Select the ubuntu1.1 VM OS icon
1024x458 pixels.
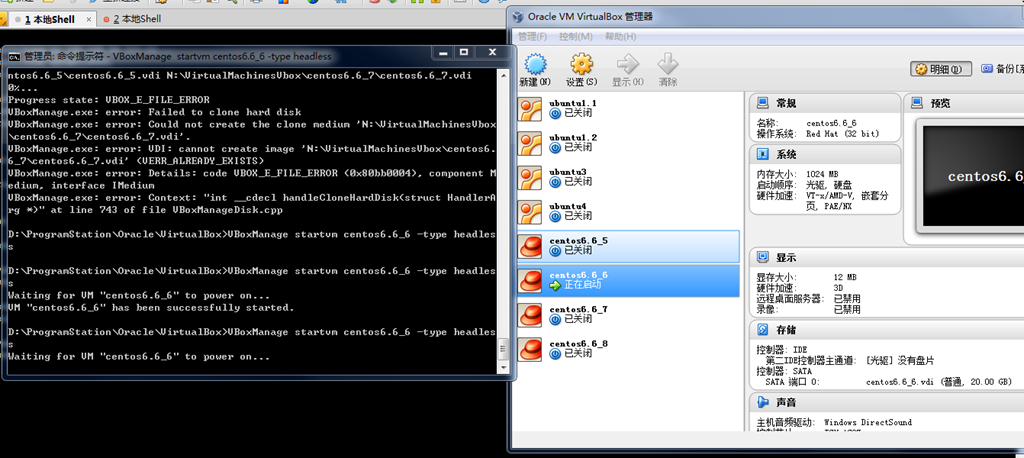point(530,108)
